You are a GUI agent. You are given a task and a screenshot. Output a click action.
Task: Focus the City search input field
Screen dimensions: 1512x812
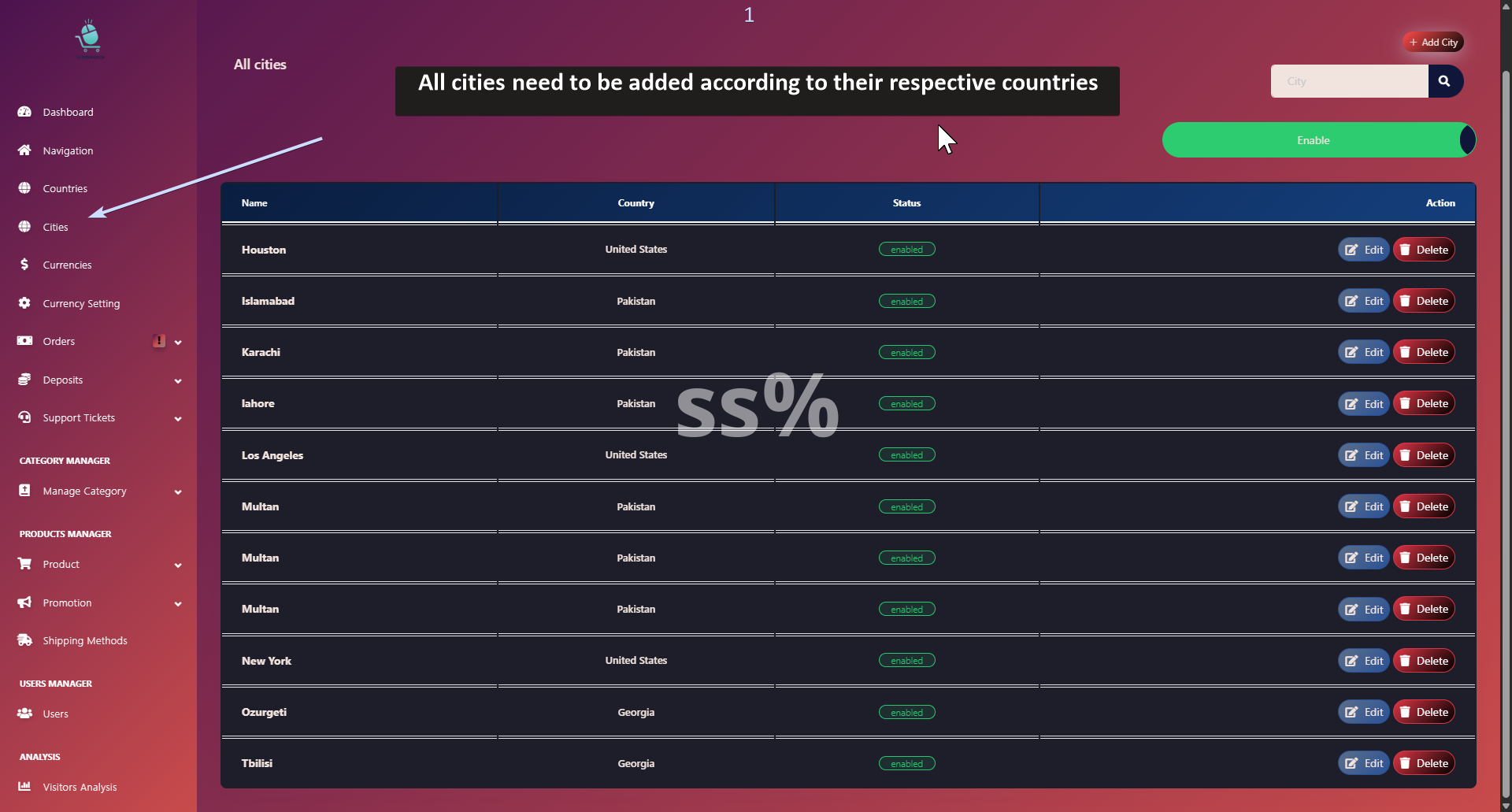[x=1350, y=81]
